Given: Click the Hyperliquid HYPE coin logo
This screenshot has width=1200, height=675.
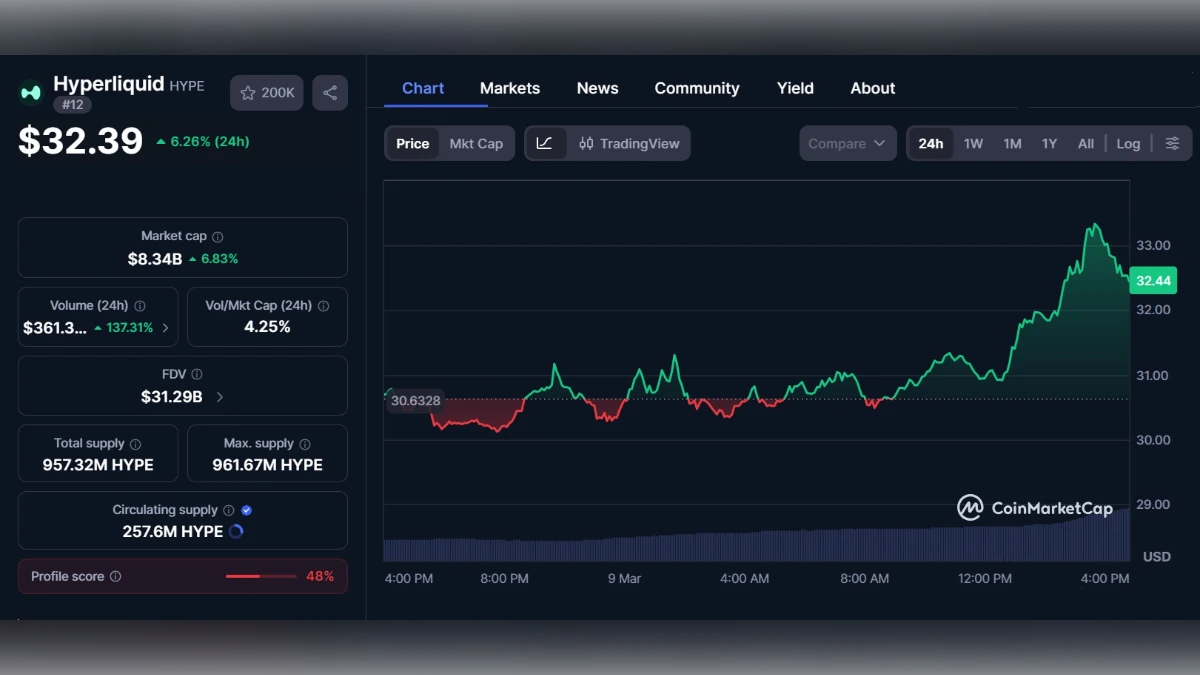Looking at the screenshot, I should click(x=30, y=91).
